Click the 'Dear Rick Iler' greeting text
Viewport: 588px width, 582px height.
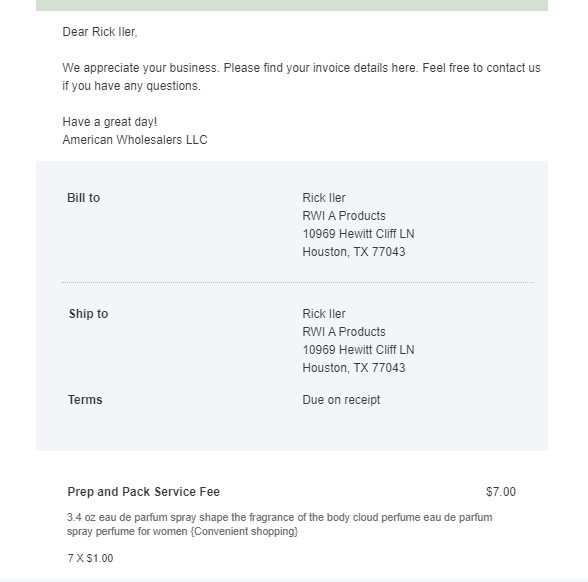tap(100, 32)
